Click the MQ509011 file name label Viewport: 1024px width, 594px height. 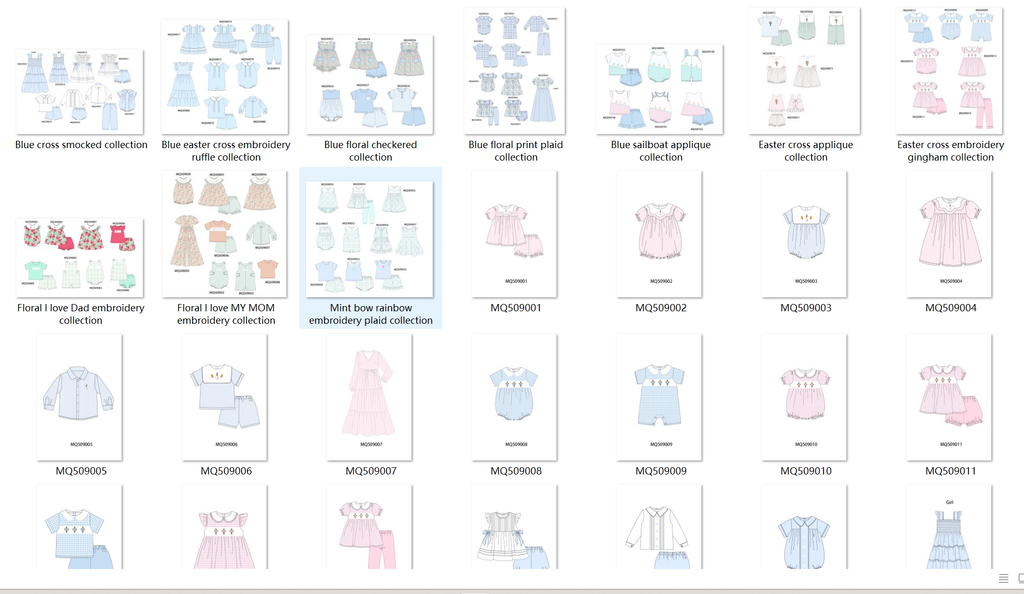pyautogui.click(x=950, y=471)
